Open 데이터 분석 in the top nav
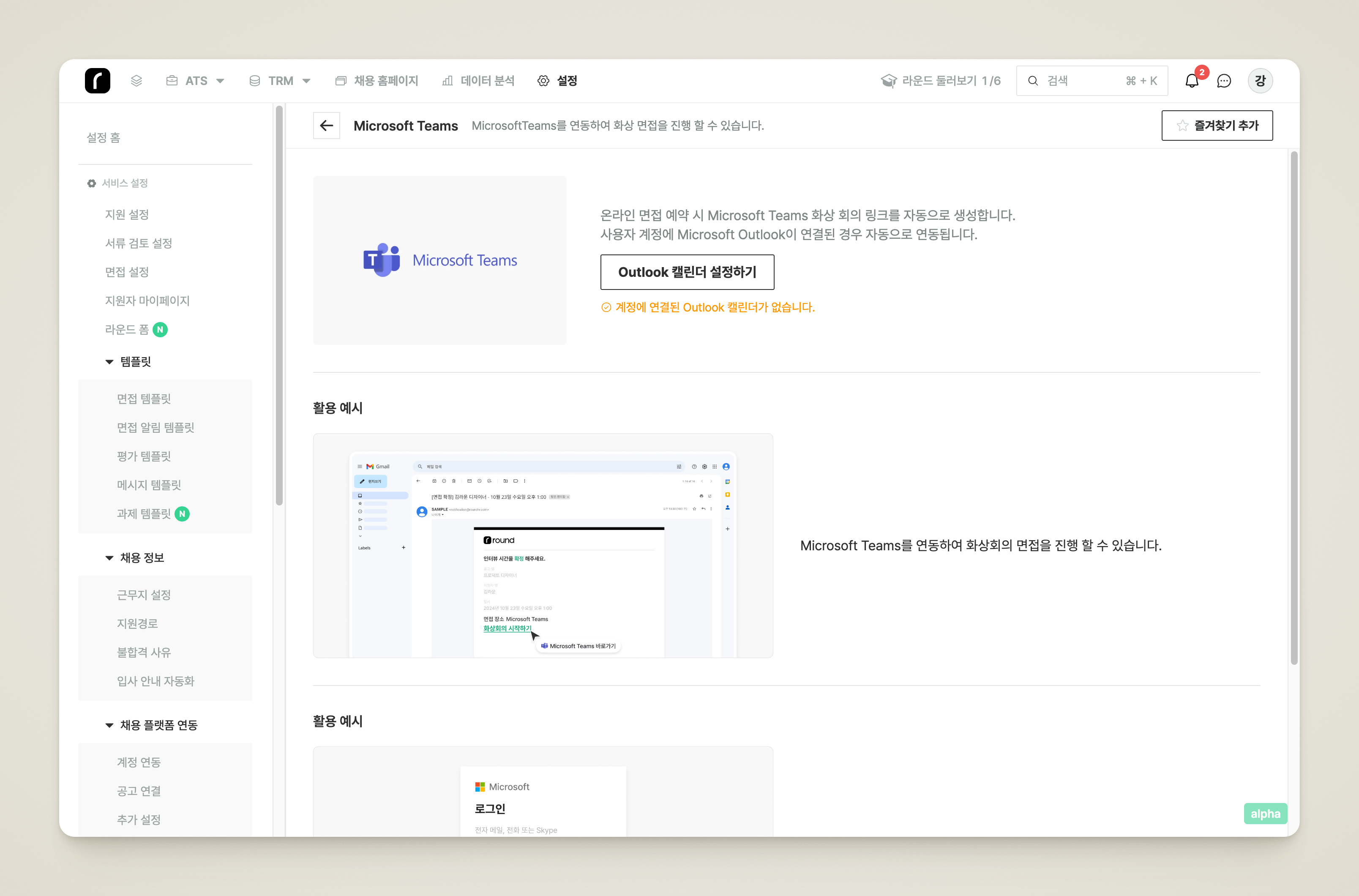The width and height of the screenshot is (1359, 896). click(478, 81)
